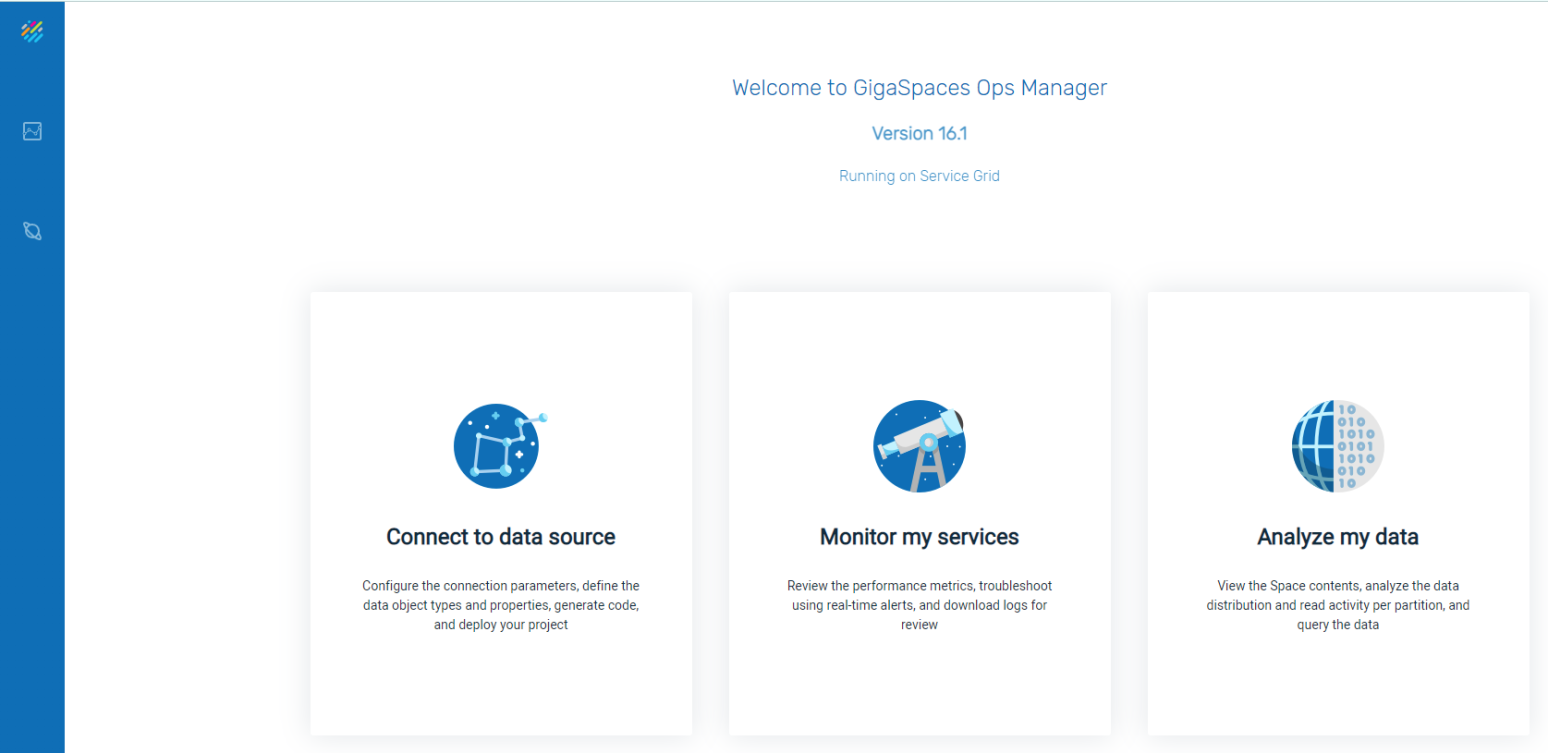Open the planet Spaces icon in sidebar
Viewport: 1548px width, 753px height.
[32, 231]
